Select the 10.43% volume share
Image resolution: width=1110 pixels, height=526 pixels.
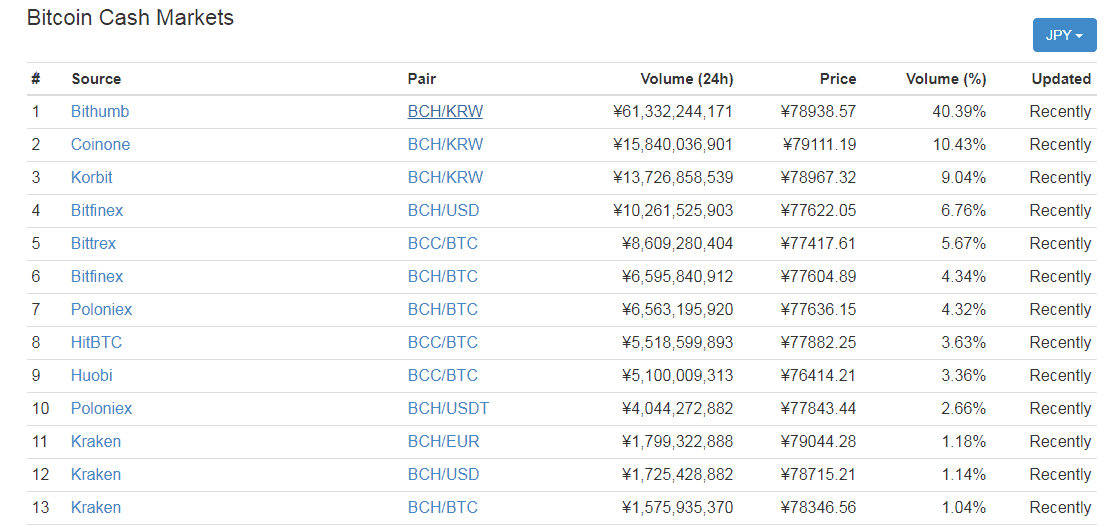click(959, 144)
